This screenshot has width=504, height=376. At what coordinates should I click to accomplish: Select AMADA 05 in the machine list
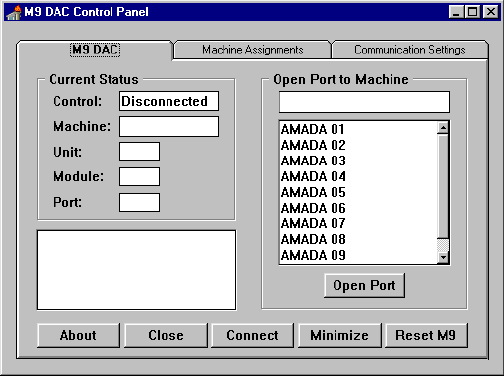358,193
